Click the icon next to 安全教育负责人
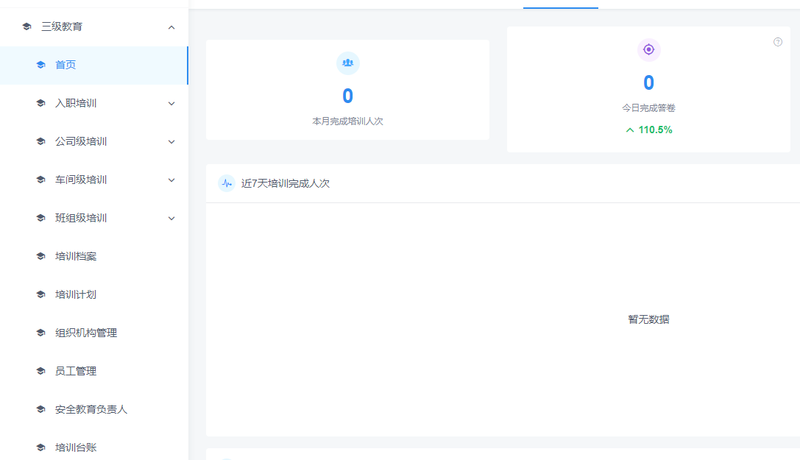Viewport: 800px width, 460px height. pos(41,409)
